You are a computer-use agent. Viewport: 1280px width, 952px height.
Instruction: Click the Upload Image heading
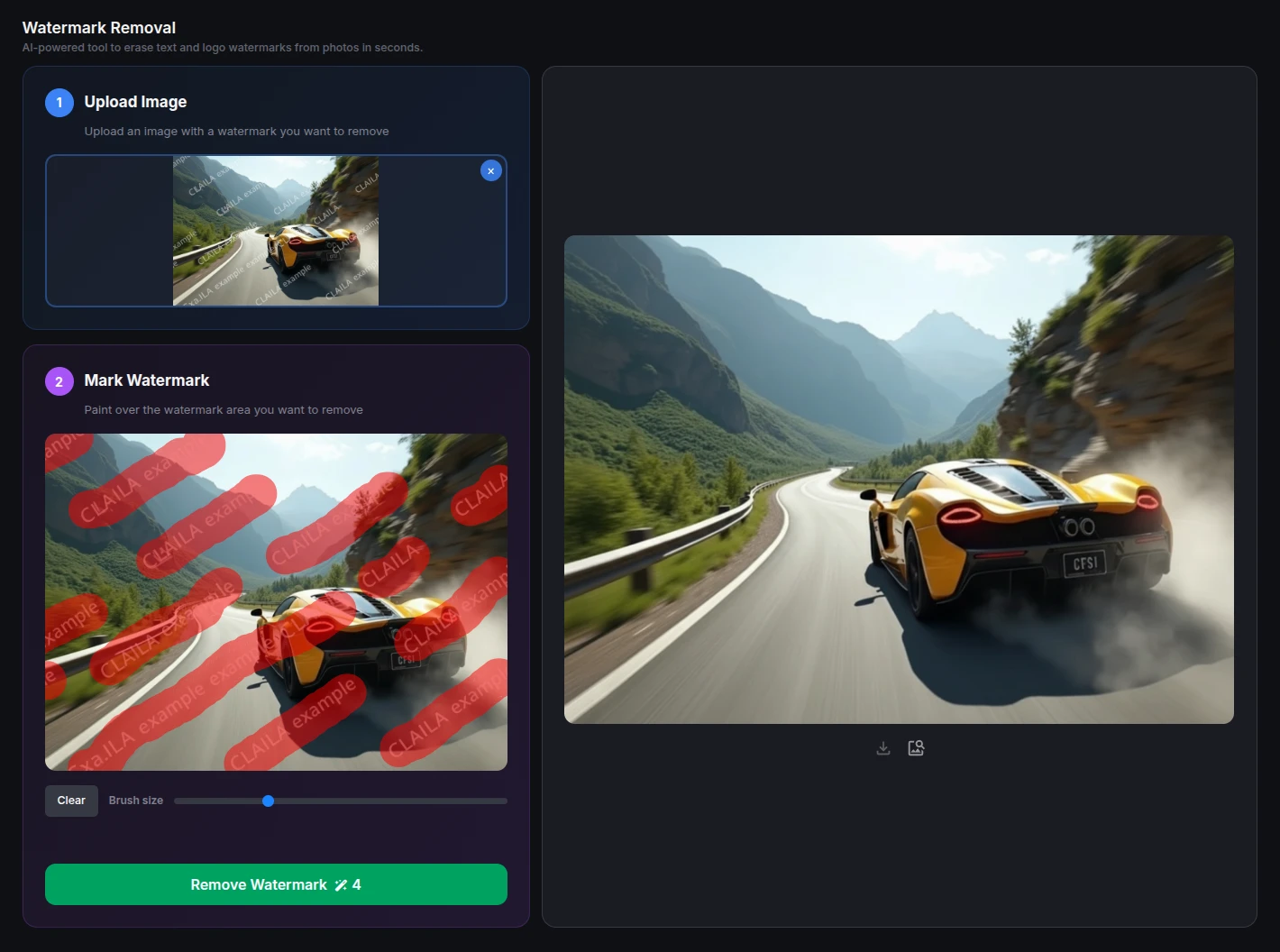click(x=135, y=102)
